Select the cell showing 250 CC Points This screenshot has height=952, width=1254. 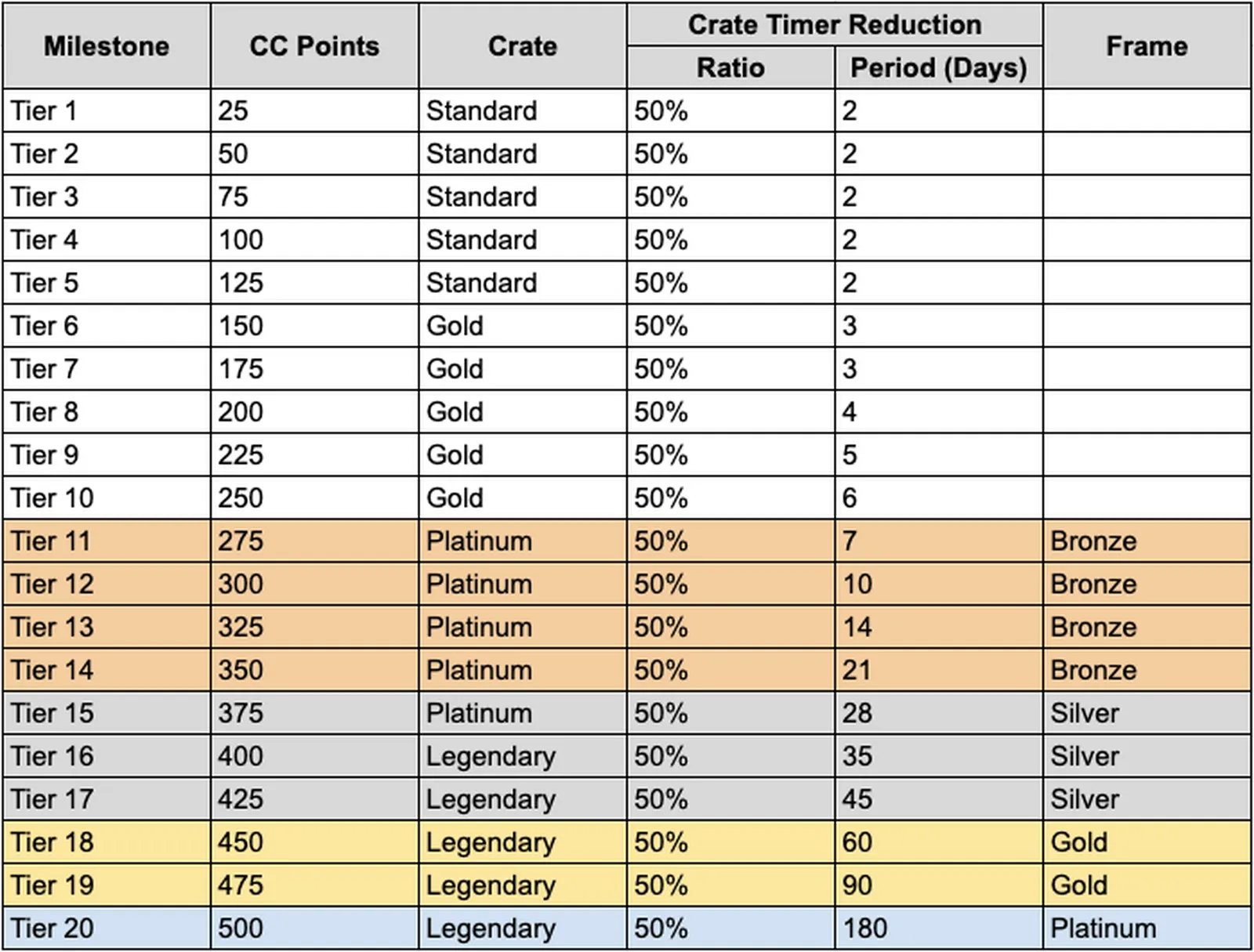[x=314, y=498]
